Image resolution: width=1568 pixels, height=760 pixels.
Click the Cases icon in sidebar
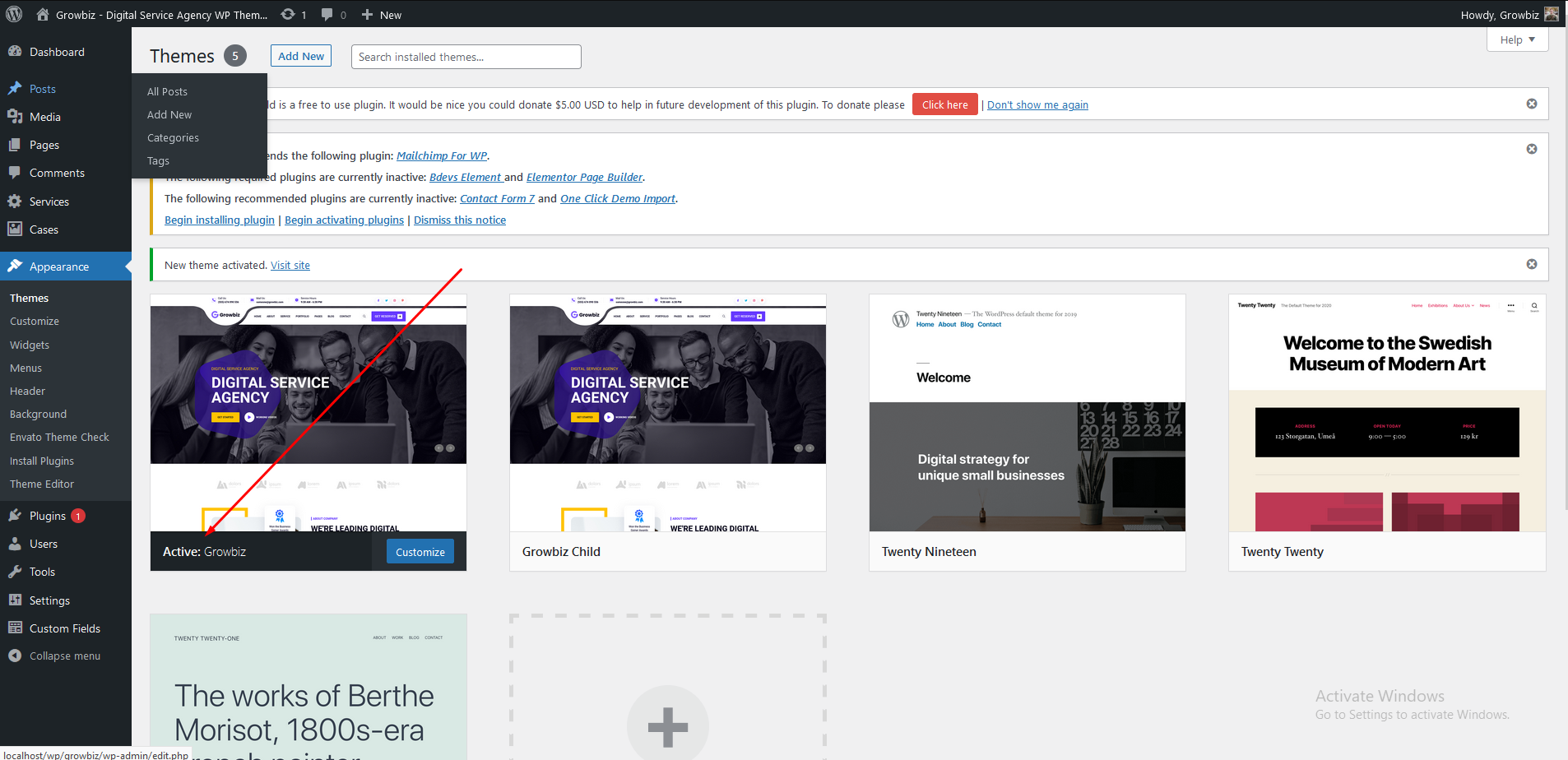[15, 229]
